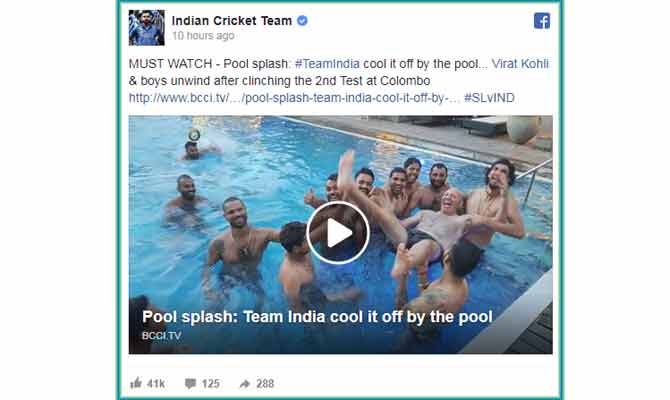
Task: Click the Facebook logo icon
Action: pos(542,21)
